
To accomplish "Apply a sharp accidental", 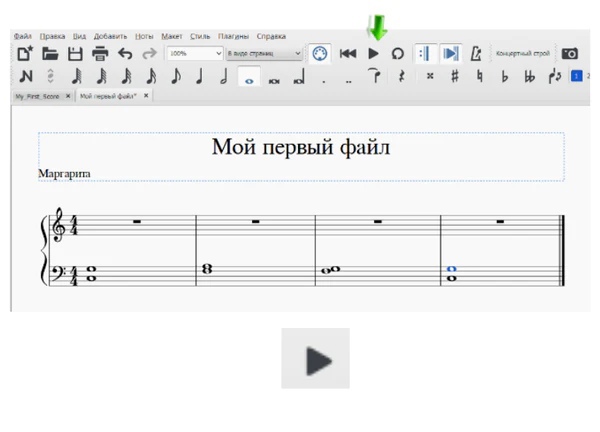I will [455, 76].
